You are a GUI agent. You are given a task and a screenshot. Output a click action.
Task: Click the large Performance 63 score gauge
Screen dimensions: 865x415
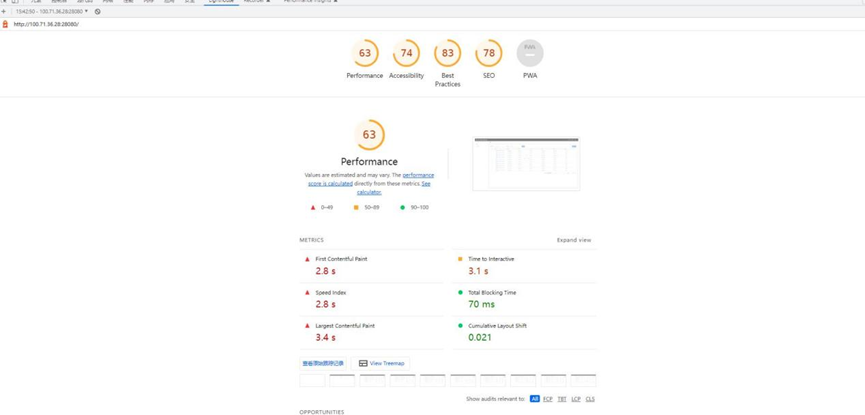(369, 135)
